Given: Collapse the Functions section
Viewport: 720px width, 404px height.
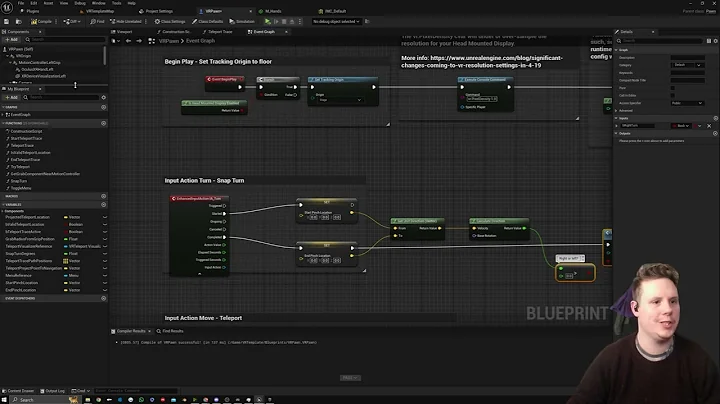Looking at the screenshot, I should pyautogui.click(x=3, y=123).
